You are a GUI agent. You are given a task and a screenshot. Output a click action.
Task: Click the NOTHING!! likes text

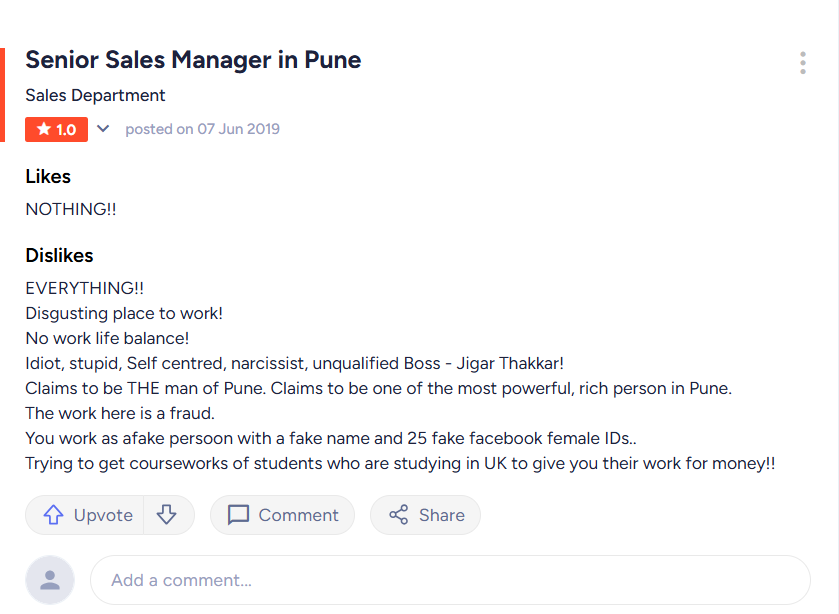pos(71,209)
